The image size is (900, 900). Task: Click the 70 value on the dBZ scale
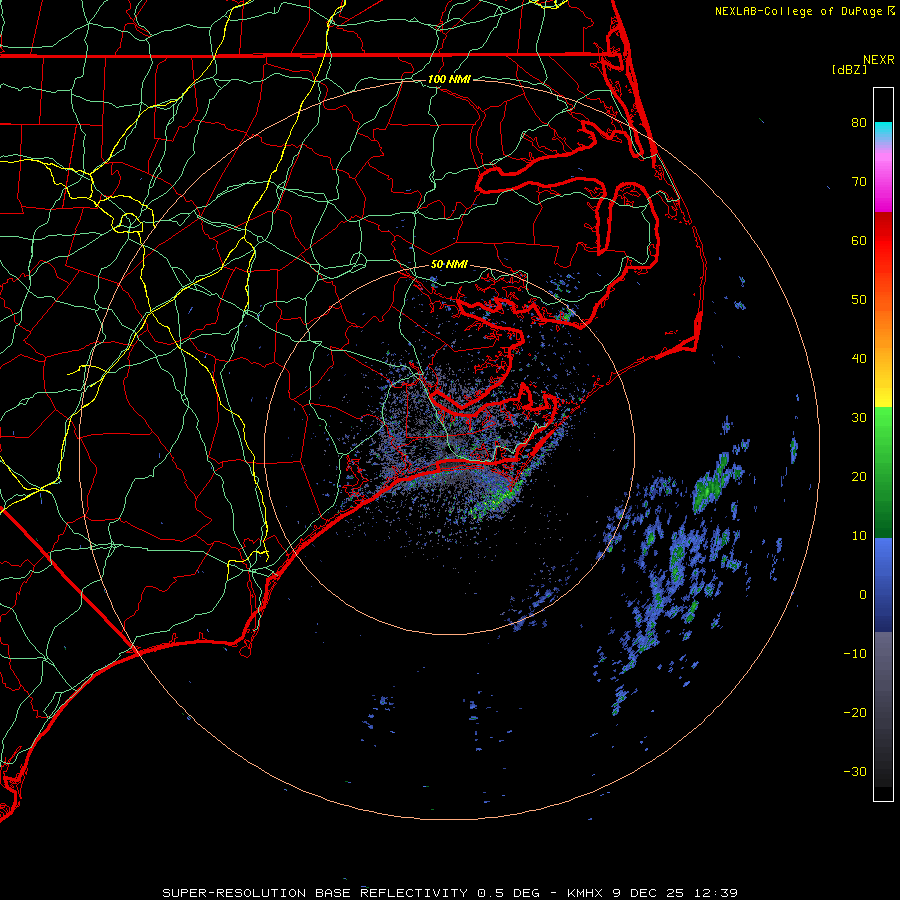click(859, 182)
